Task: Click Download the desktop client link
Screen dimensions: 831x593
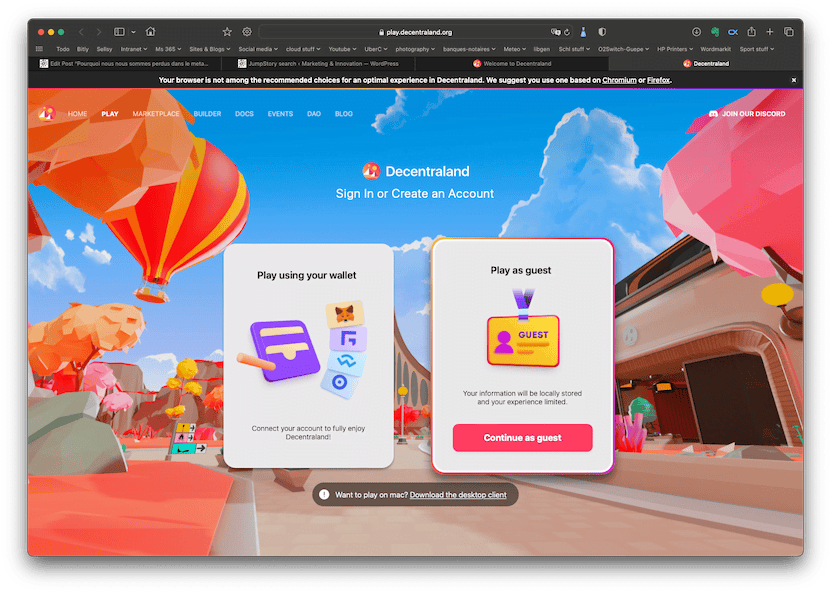Action: [458, 495]
